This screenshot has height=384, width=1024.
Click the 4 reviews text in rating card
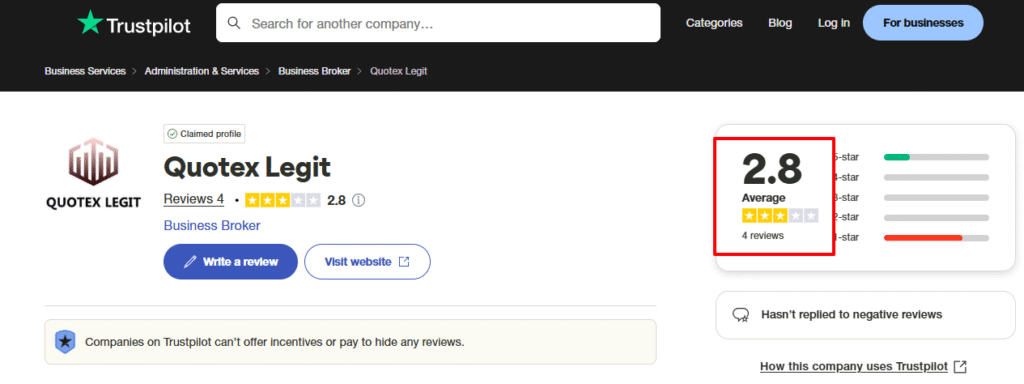coord(763,236)
